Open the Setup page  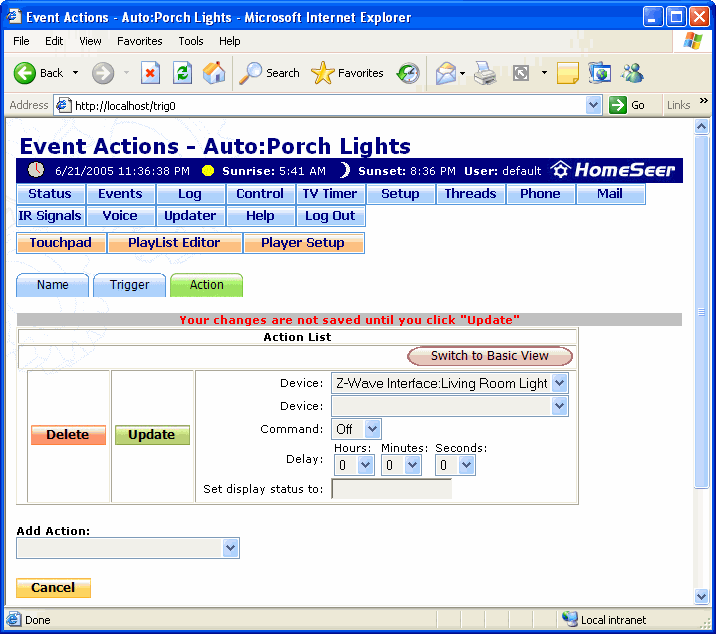pyautogui.click(x=400, y=194)
